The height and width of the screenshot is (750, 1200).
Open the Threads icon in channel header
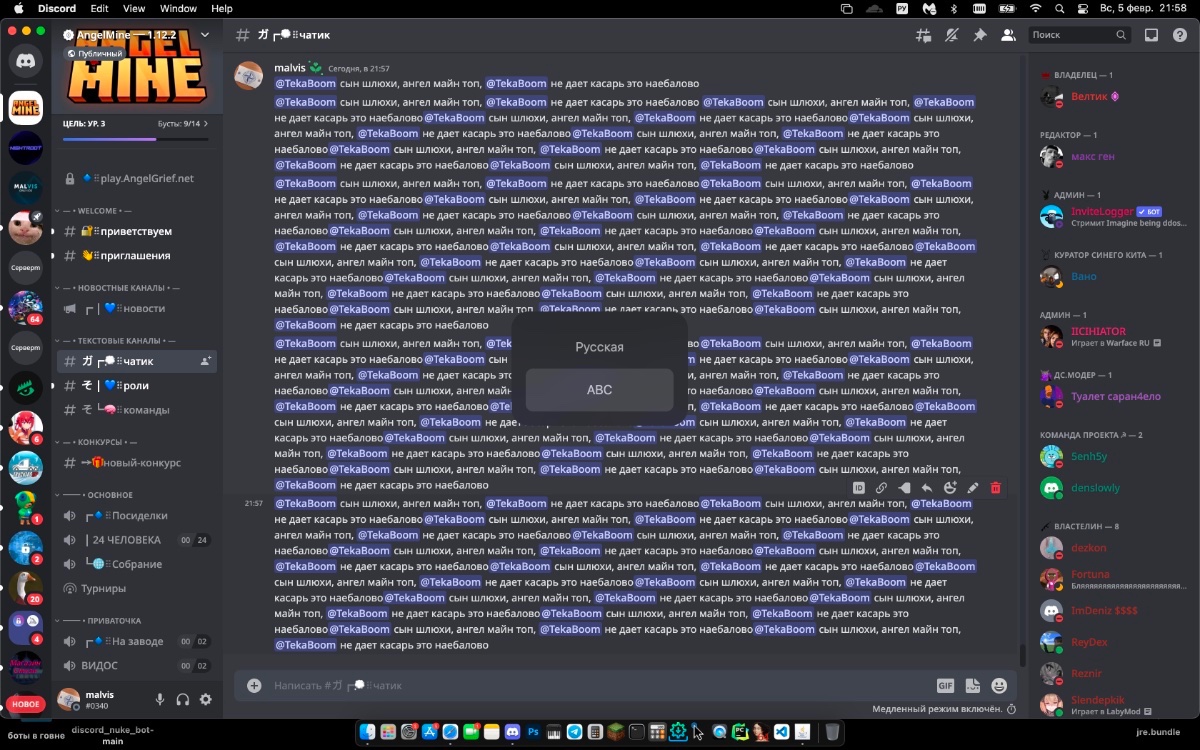click(x=923, y=35)
